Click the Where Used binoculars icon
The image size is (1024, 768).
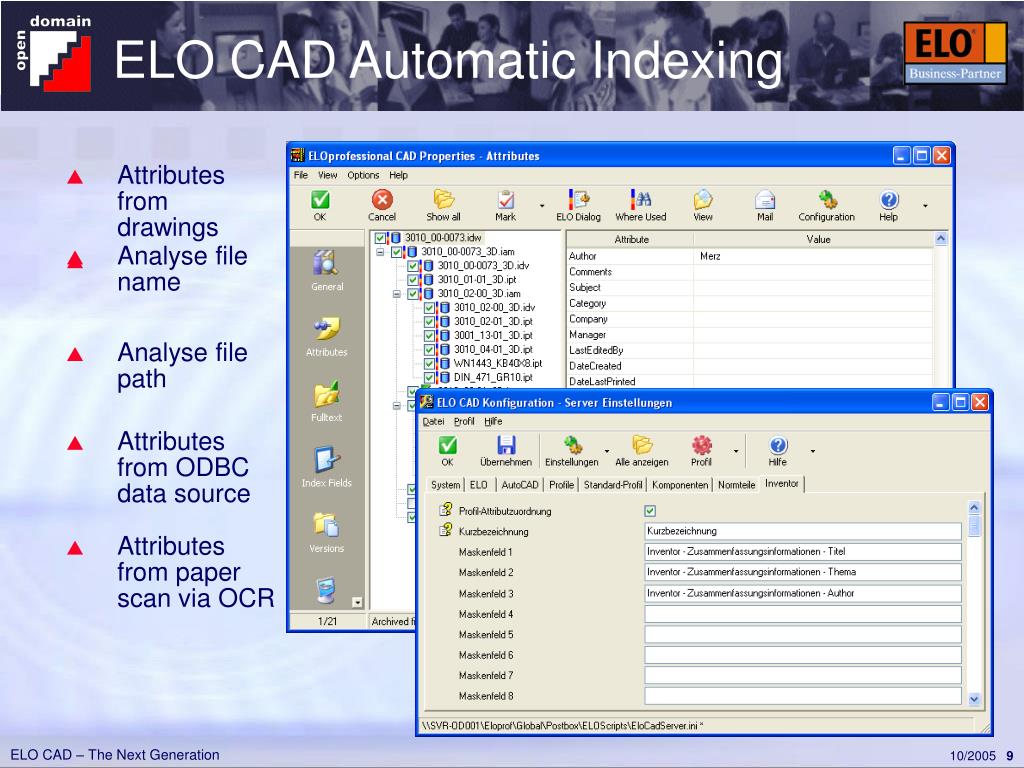tap(641, 199)
